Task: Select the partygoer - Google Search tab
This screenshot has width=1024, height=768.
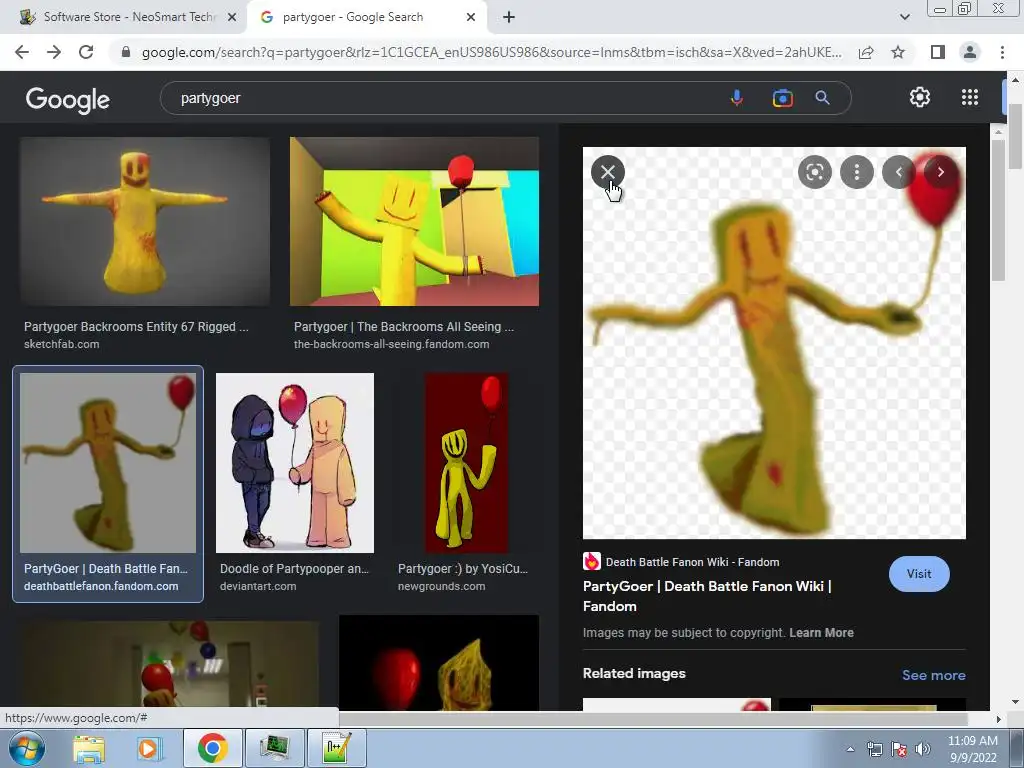Action: pyautogui.click(x=368, y=17)
